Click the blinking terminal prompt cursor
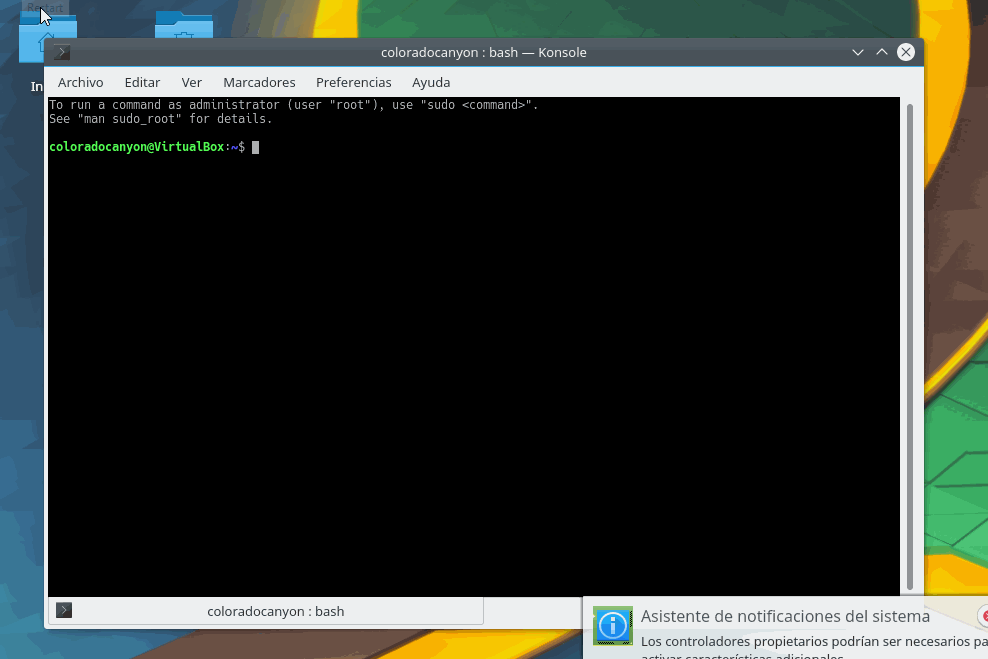 pos(256,146)
